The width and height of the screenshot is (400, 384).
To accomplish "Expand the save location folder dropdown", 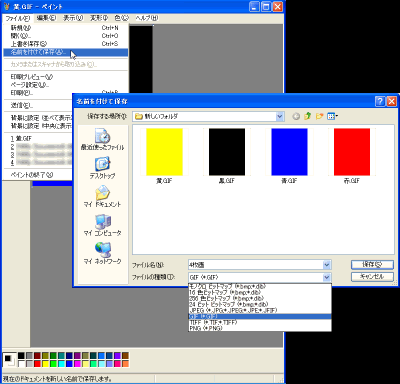I will click(x=280, y=116).
